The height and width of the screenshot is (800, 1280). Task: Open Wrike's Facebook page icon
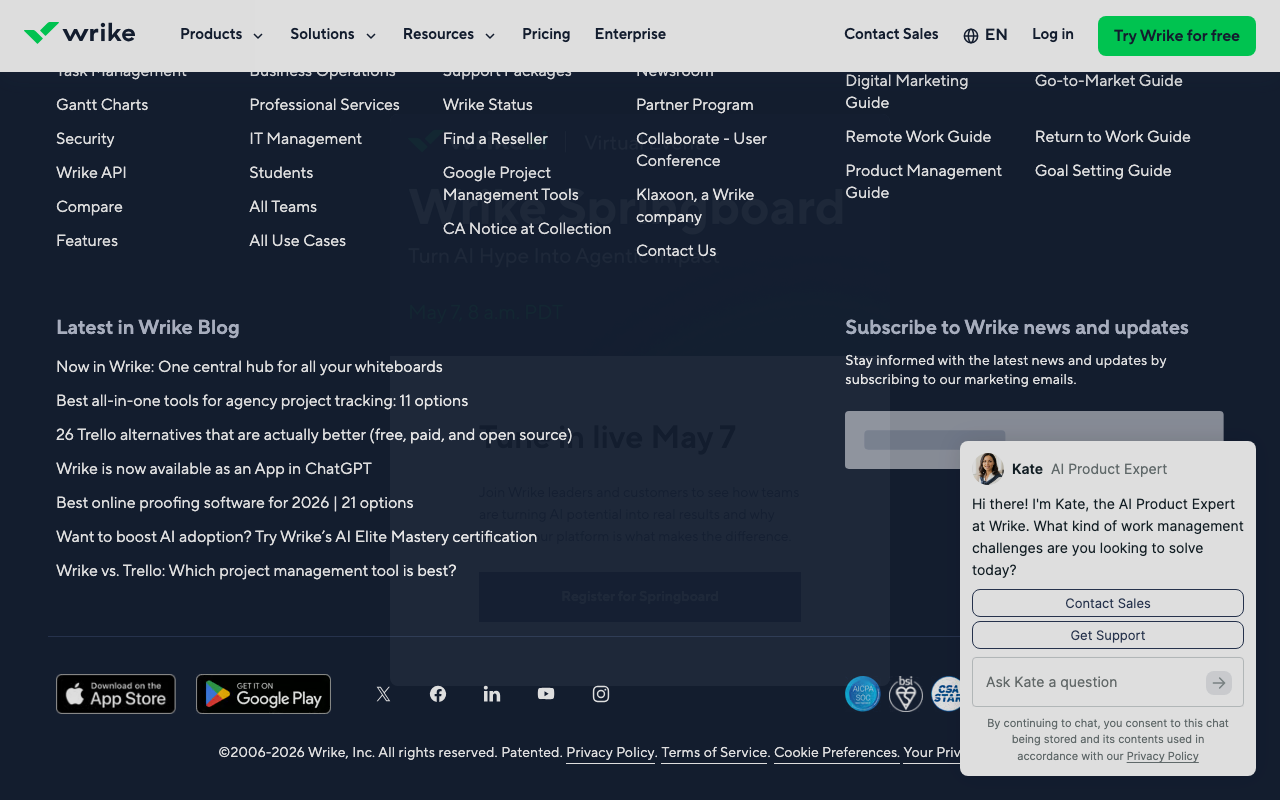click(x=438, y=694)
